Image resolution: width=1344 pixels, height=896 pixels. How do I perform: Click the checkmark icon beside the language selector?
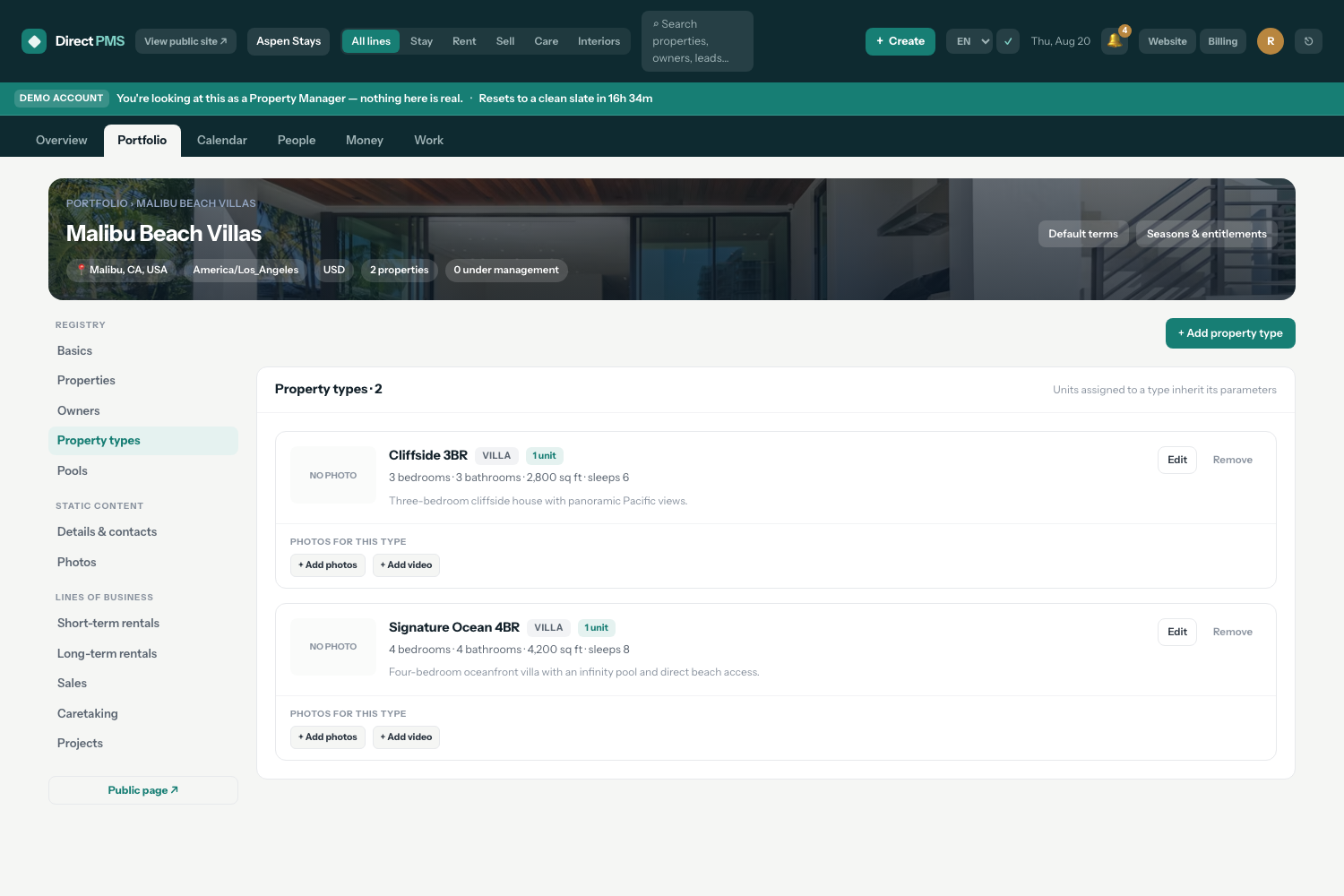click(x=1008, y=41)
